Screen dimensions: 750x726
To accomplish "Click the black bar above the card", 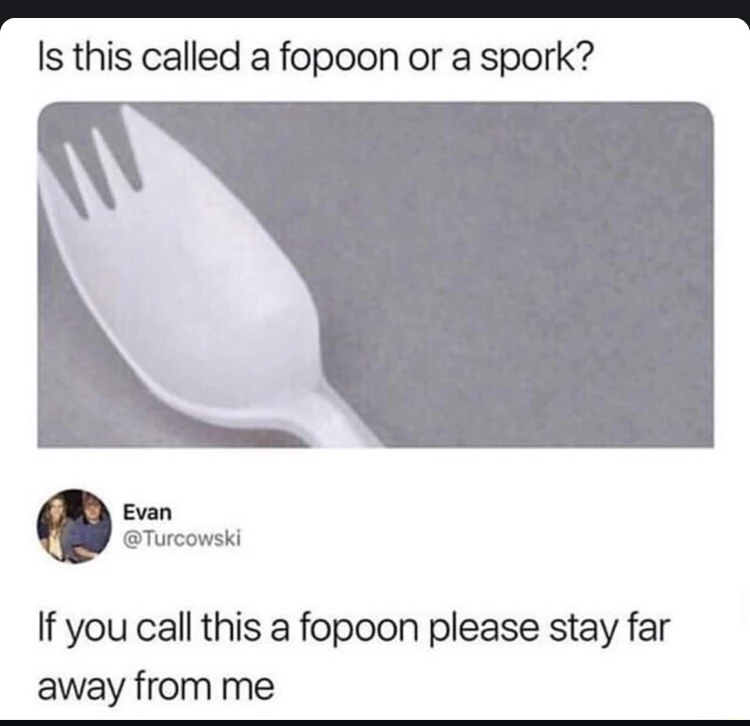I will [x=375, y=8].
